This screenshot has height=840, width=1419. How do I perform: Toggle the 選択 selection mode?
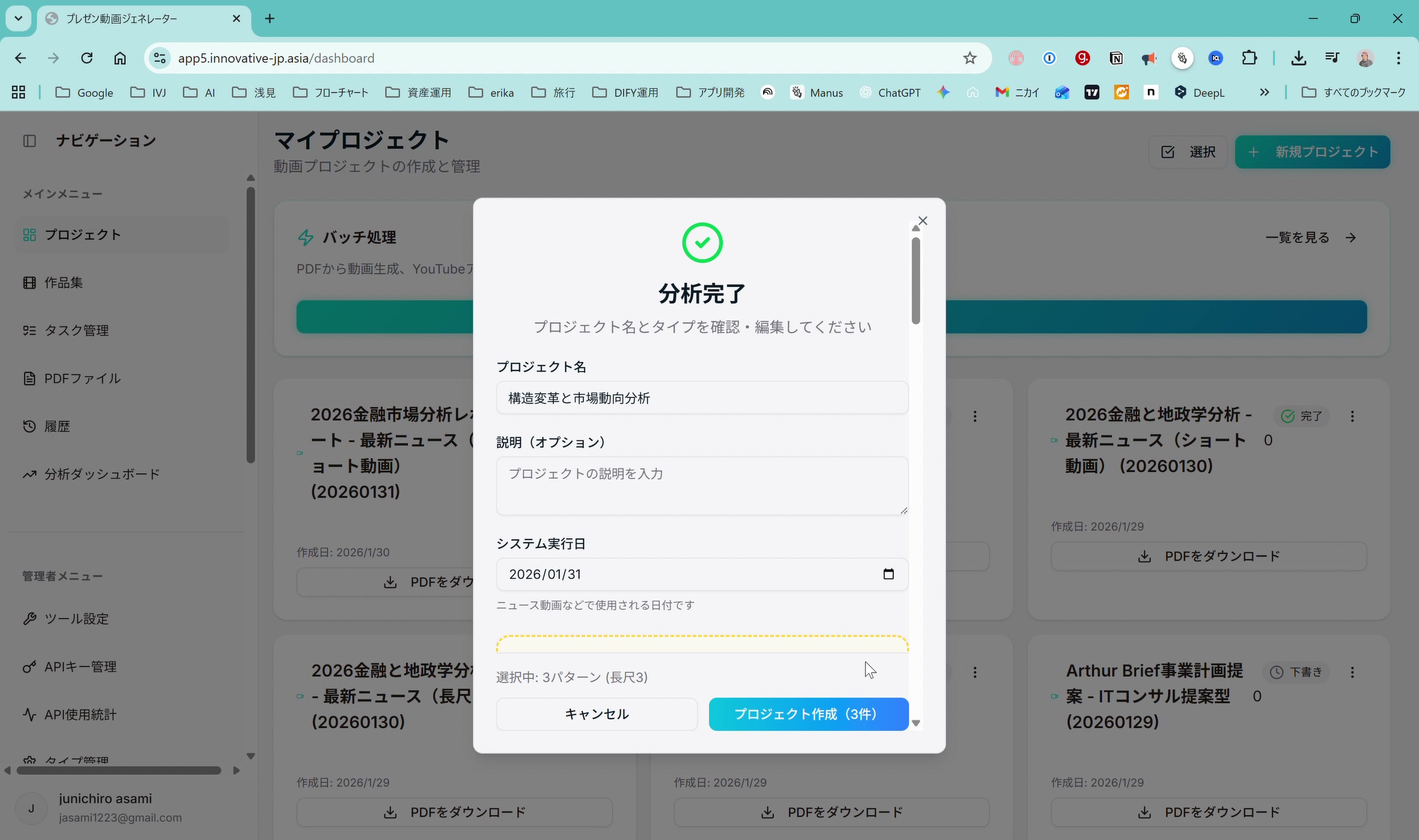(x=1187, y=152)
